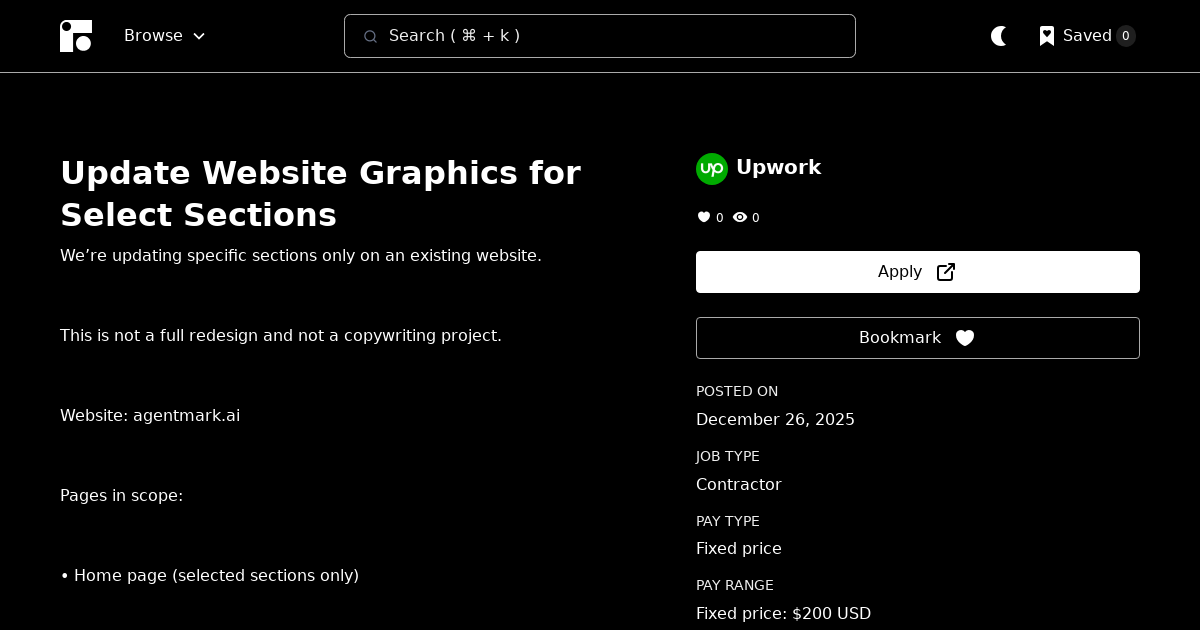This screenshot has height=630, width=1200.
Task: Toggle dark mode with the moon icon
Action: (x=999, y=36)
